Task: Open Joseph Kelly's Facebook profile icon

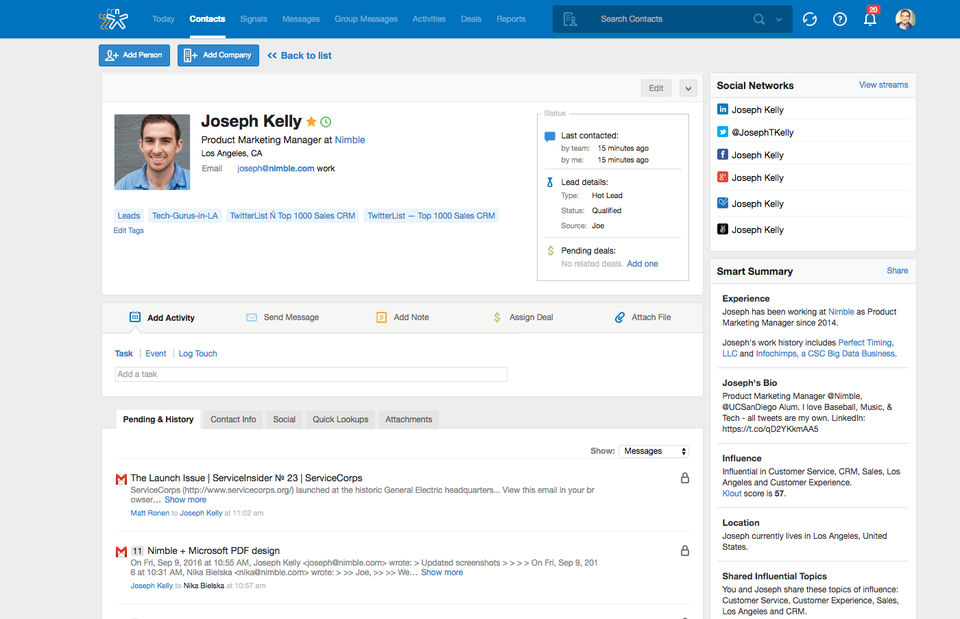Action: 722,154
